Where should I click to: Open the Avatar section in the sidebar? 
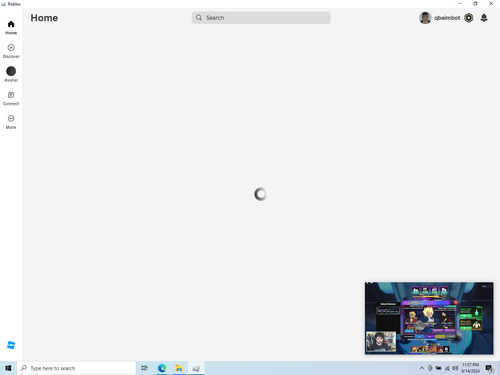pos(11,74)
